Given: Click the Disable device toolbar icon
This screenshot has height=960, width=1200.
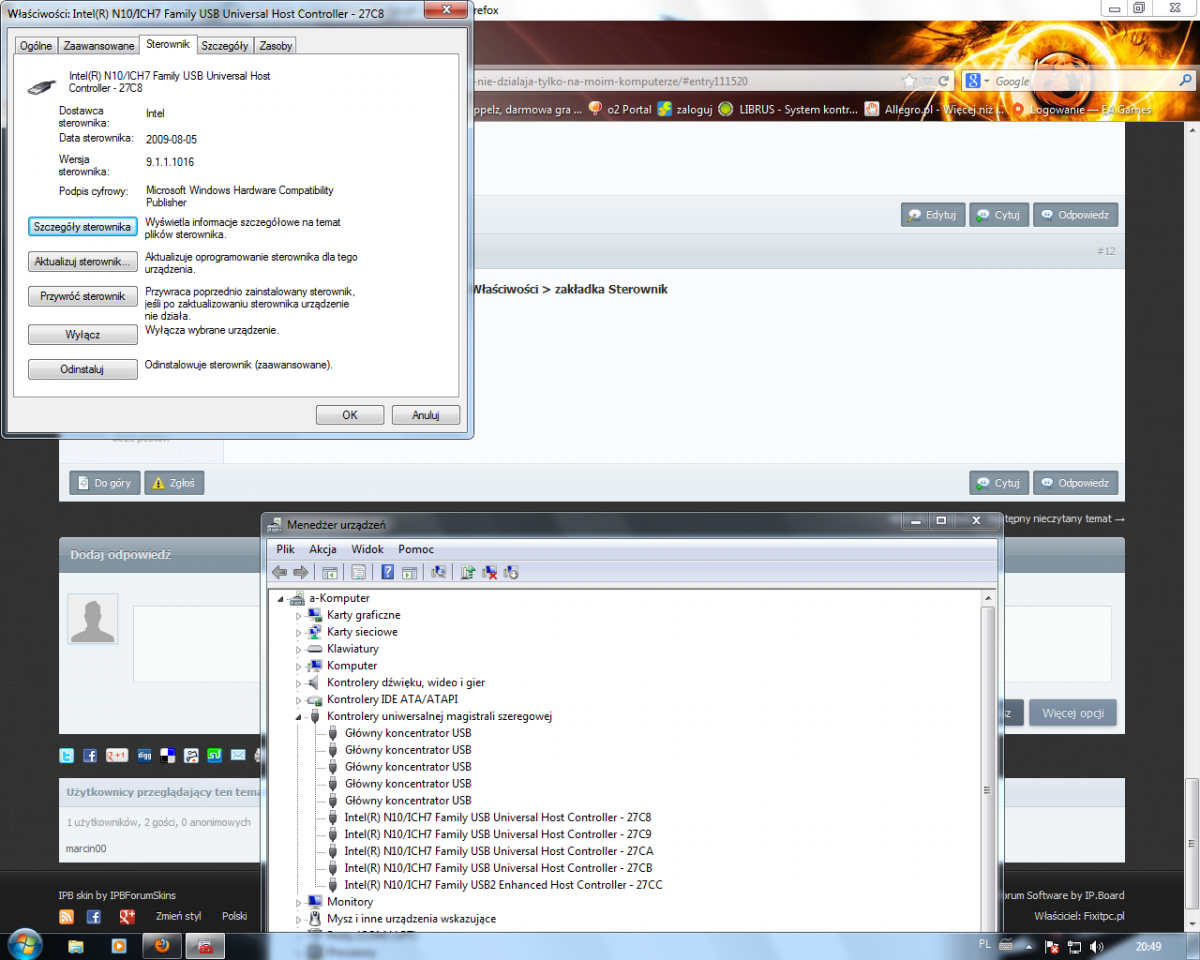Looking at the screenshot, I should [511, 572].
